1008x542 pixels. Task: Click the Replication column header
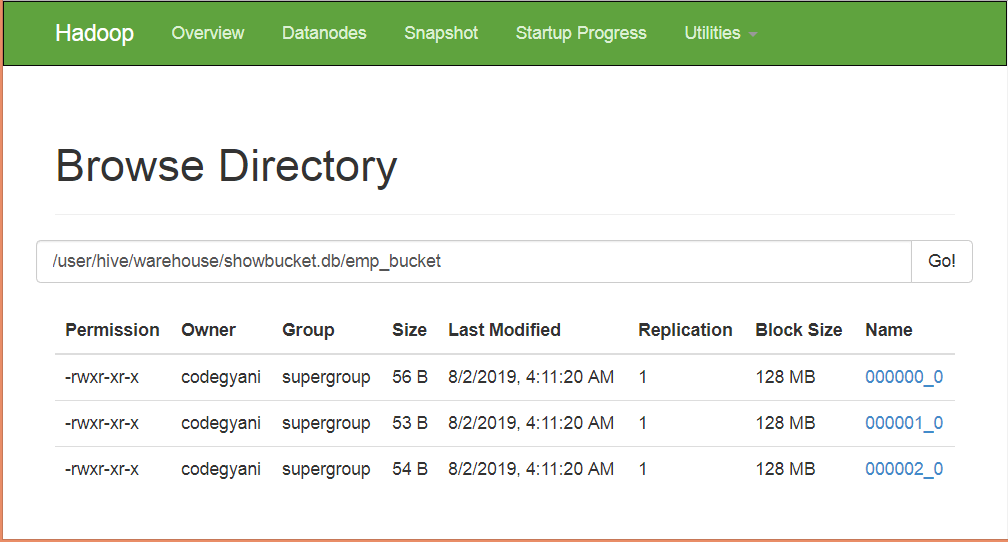685,330
